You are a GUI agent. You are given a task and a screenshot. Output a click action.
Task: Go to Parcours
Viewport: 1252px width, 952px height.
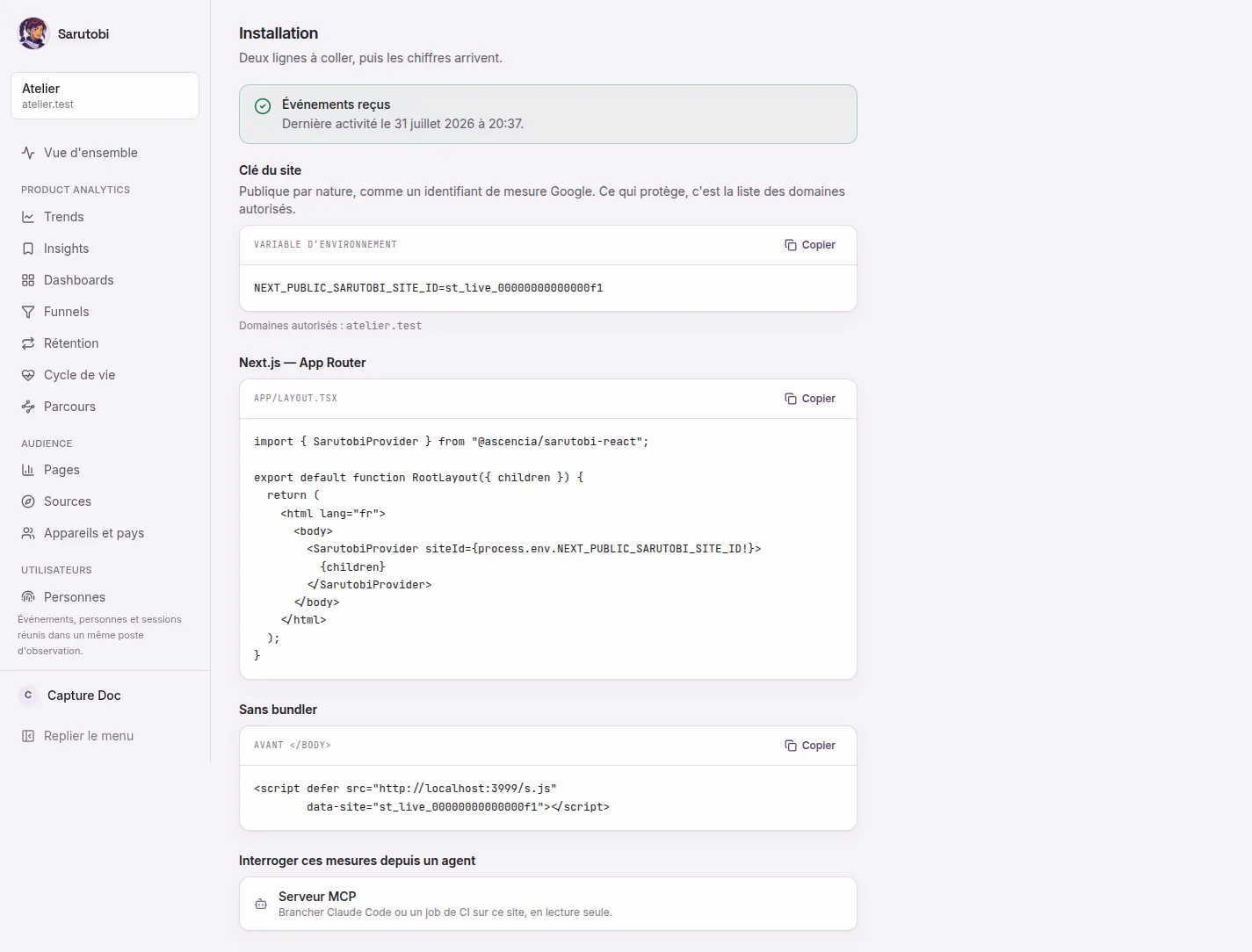(x=105, y=407)
